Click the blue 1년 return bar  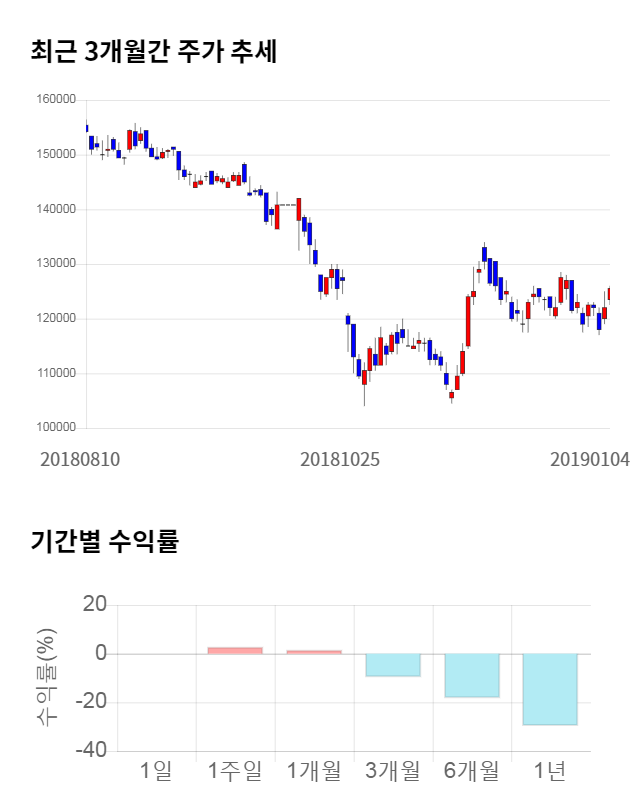pos(550,689)
